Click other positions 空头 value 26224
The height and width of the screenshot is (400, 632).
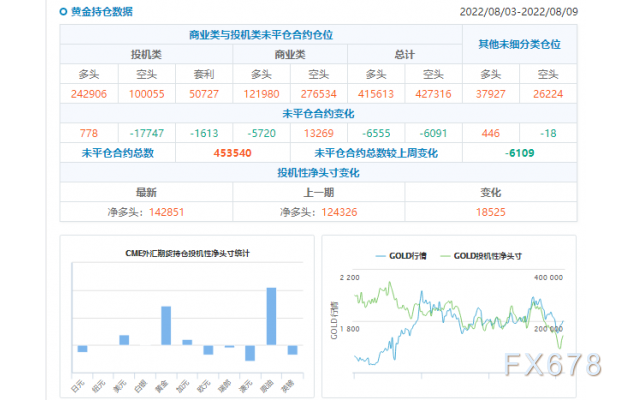coord(548,94)
